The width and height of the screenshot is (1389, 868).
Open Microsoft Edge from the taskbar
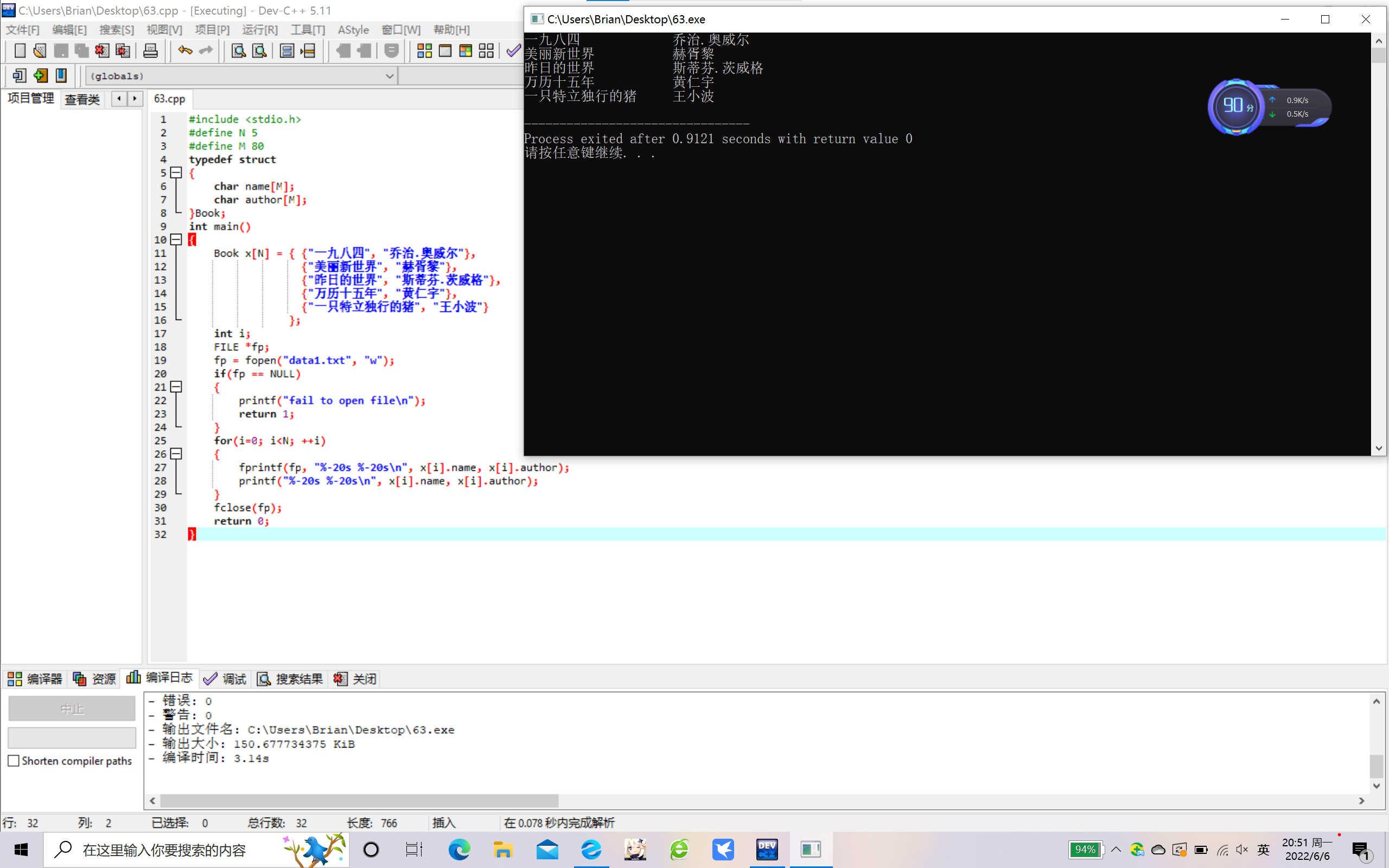(x=458, y=849)
